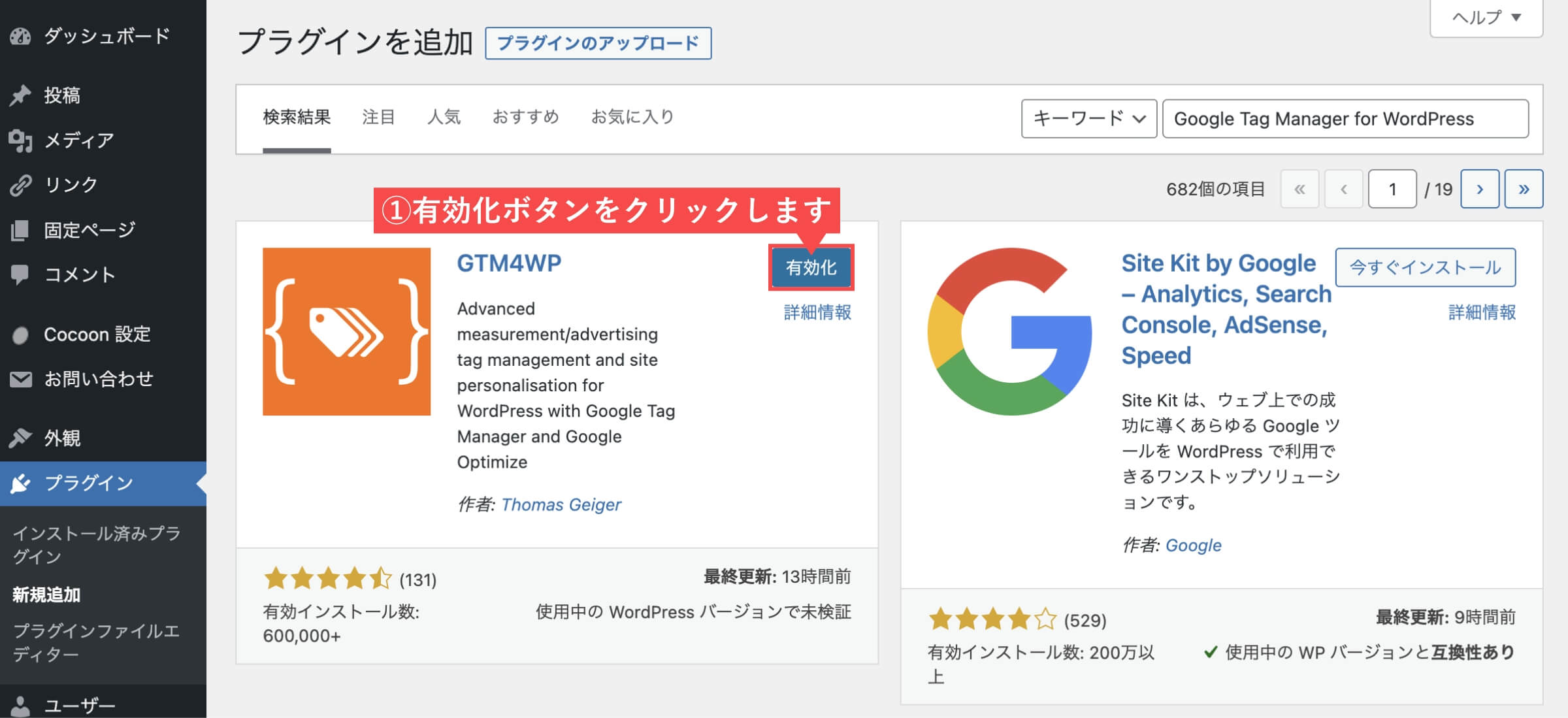Viewport: 1568px width, 718px height.
Task: Open the 外観 menu item
Action: tap(103, 438)
